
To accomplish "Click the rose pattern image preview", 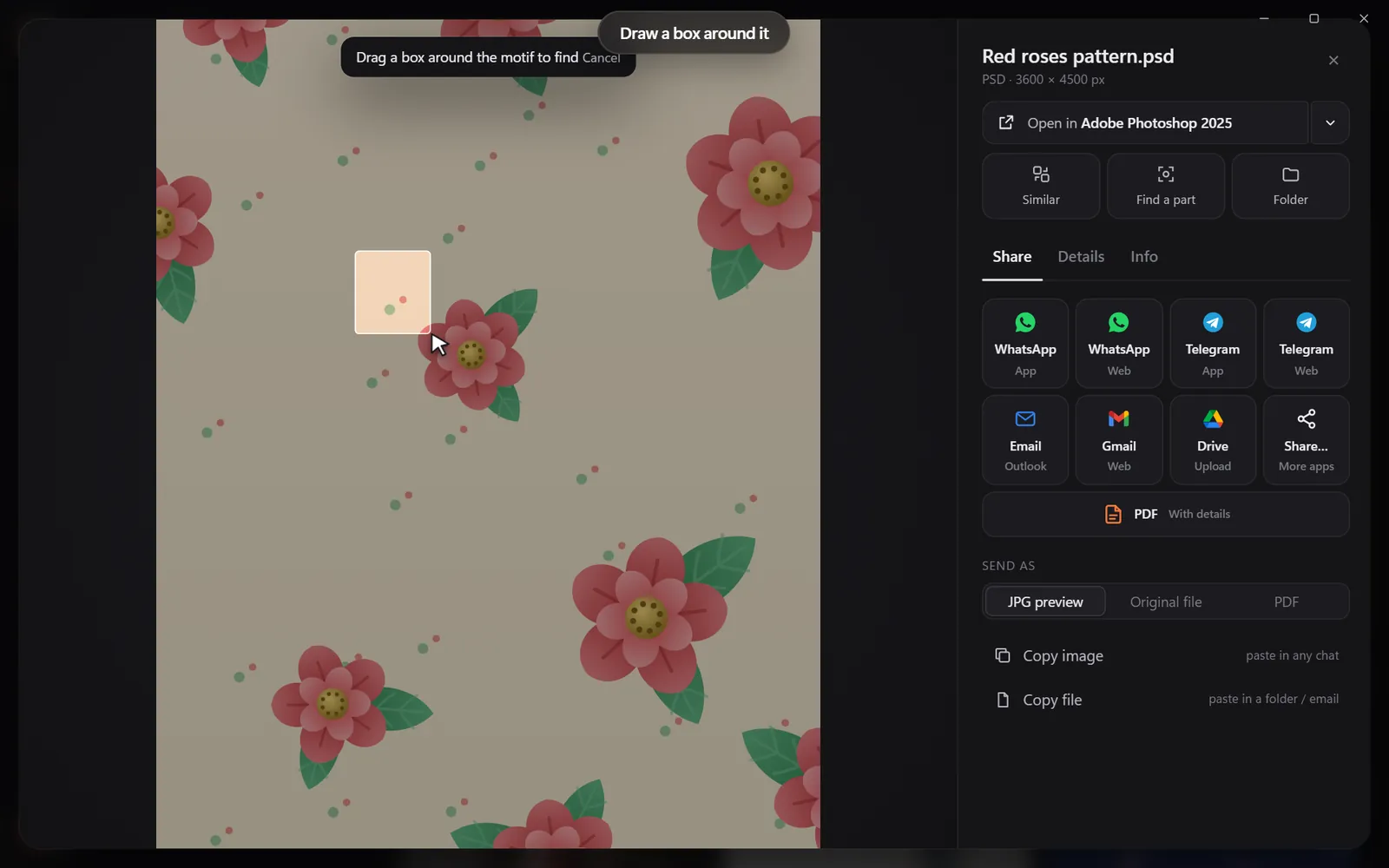I will coord(488,434).
